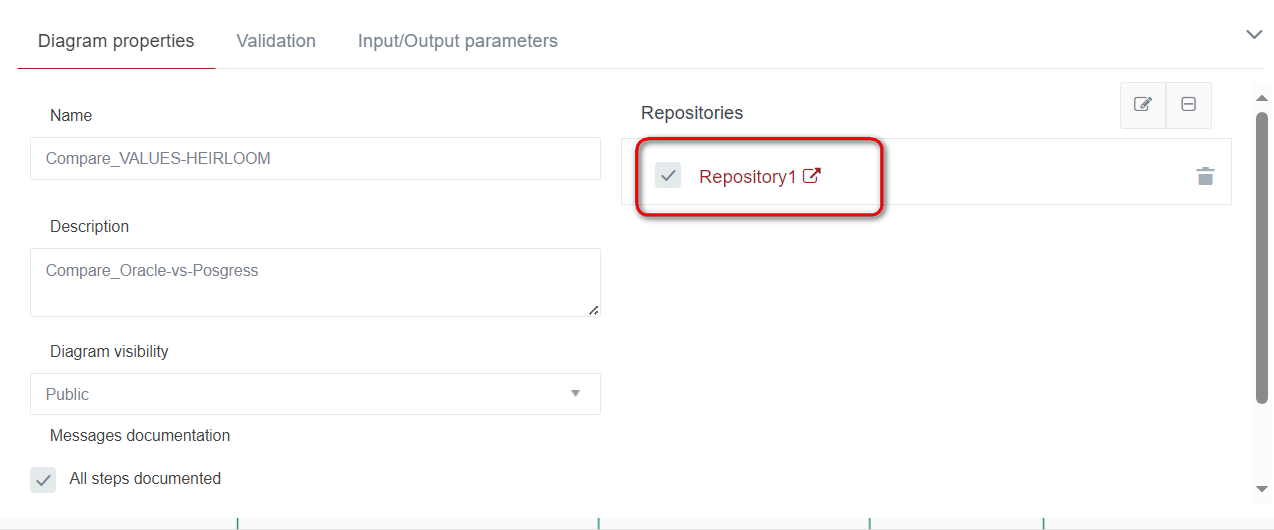
Task: Click the minus square icon above repositories
Action: tap(1189, 105)
